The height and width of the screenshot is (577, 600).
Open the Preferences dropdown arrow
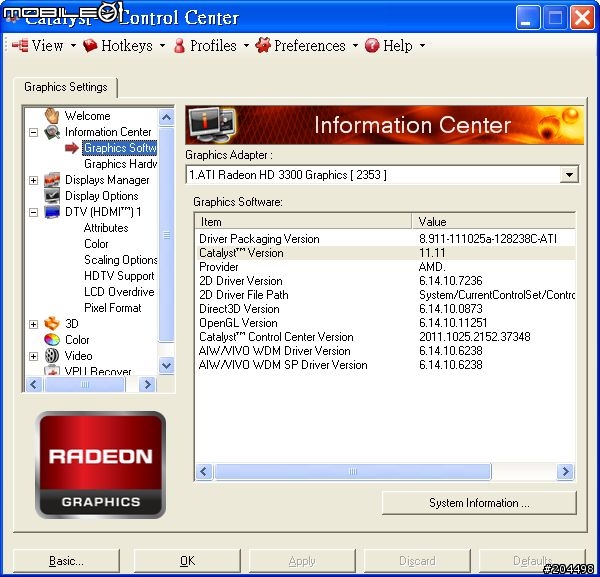tap(355, 46)
